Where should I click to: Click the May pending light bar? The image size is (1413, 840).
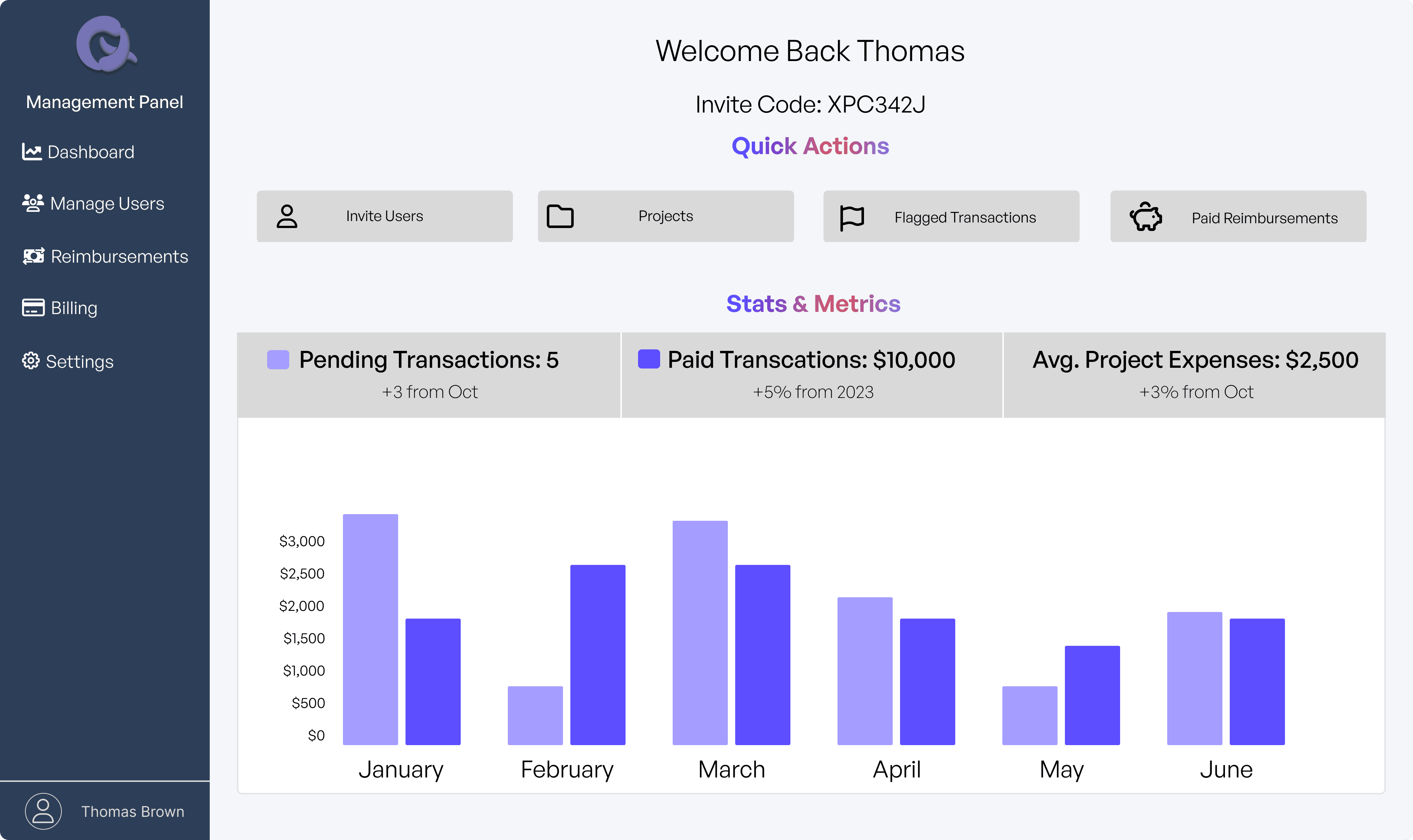click(x=1030, y=715)
